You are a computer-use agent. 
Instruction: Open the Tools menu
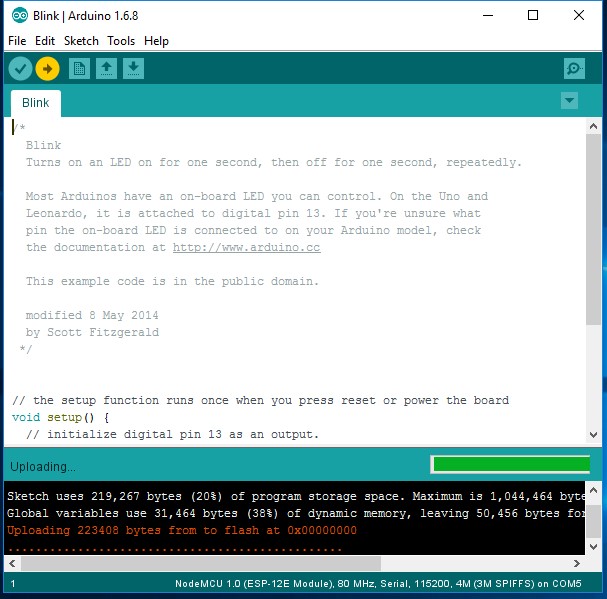121,41
